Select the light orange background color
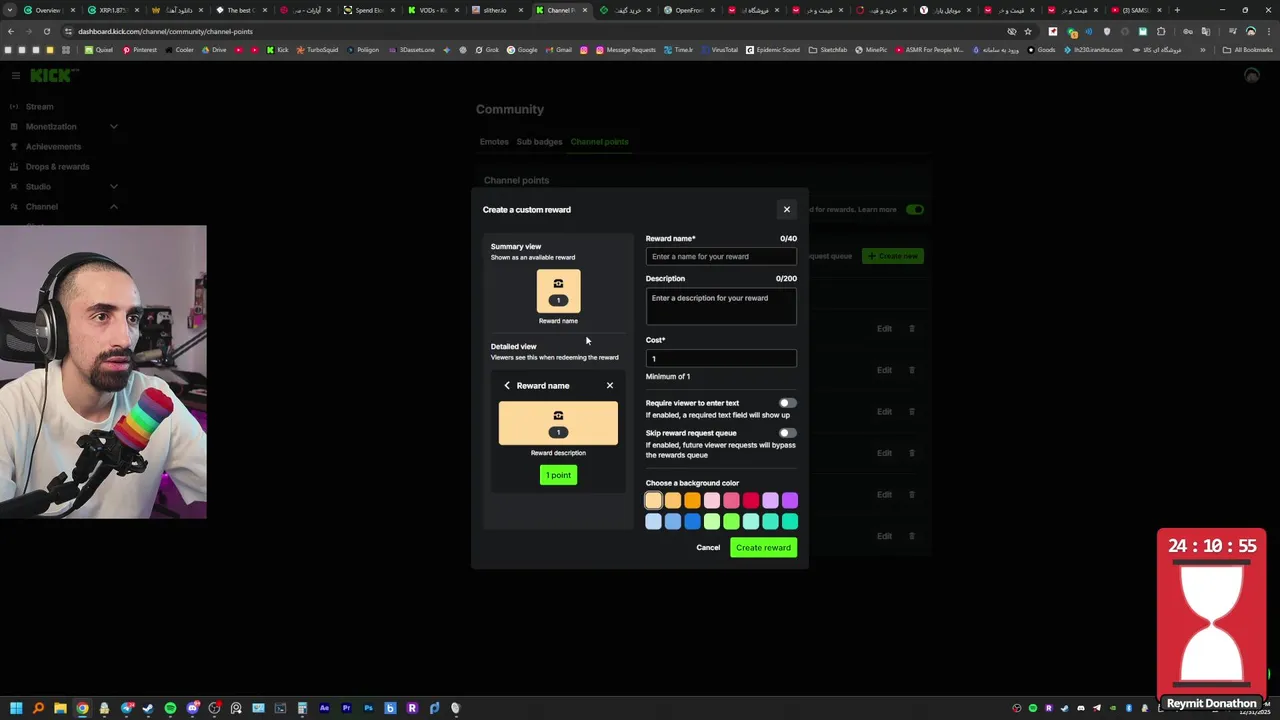The image size is (1280, 720). 673,500
